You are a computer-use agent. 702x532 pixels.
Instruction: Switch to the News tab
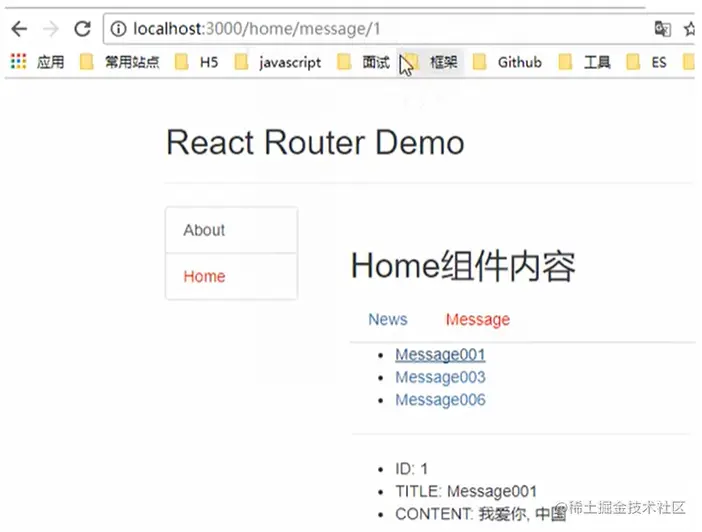(x=388, y=319)
